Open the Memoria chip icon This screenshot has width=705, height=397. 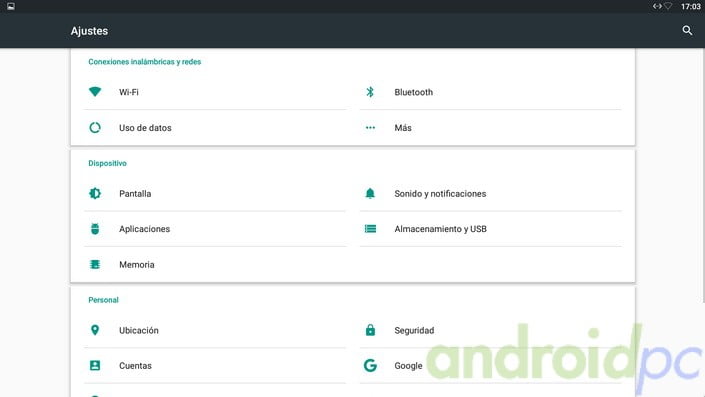tap(95, 264)
